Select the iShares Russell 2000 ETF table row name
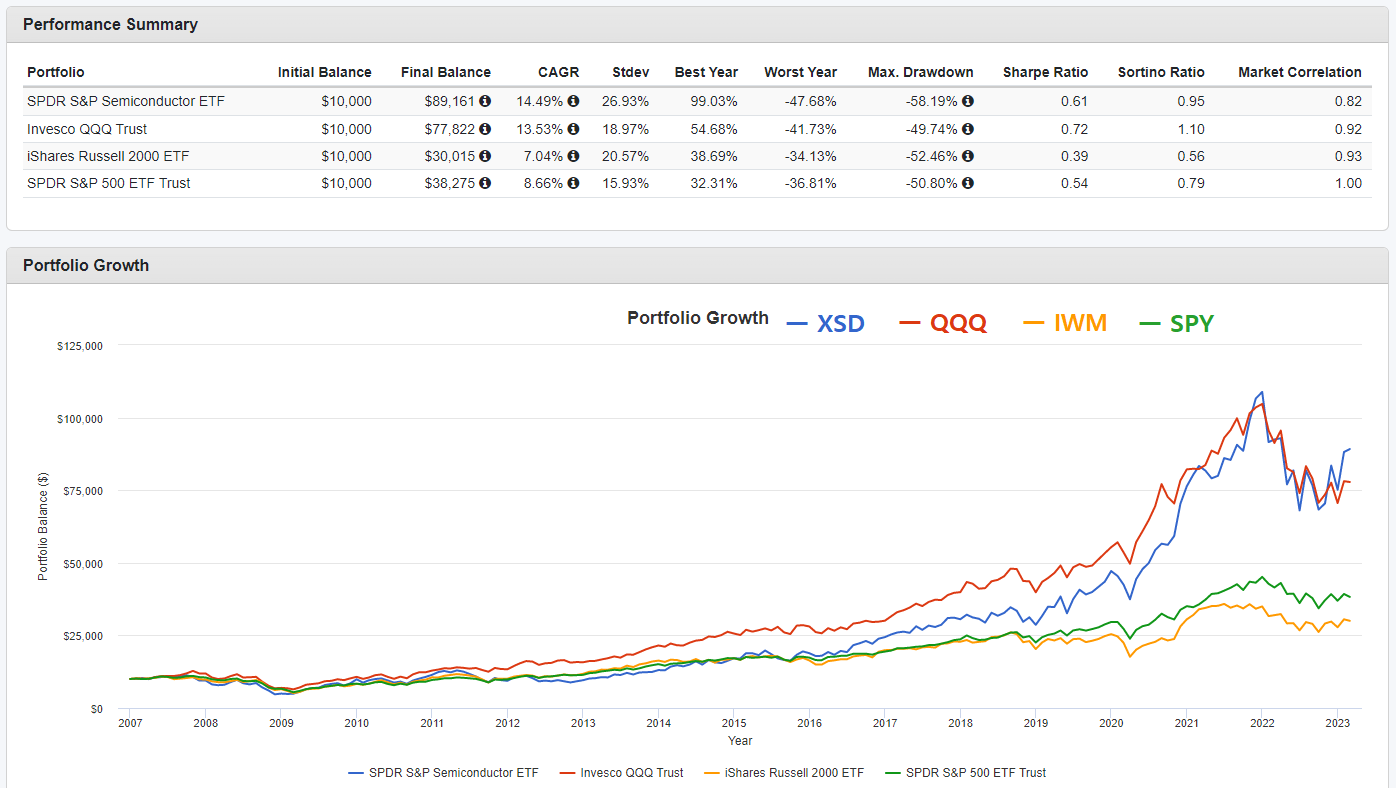 [x=108, y=156]
